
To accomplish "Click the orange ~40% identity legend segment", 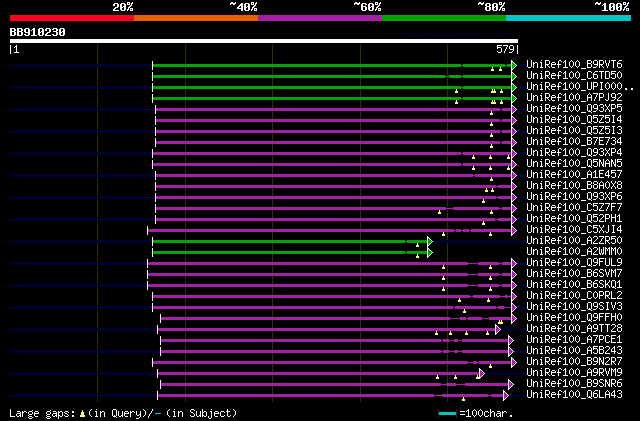I will point(196,18).
